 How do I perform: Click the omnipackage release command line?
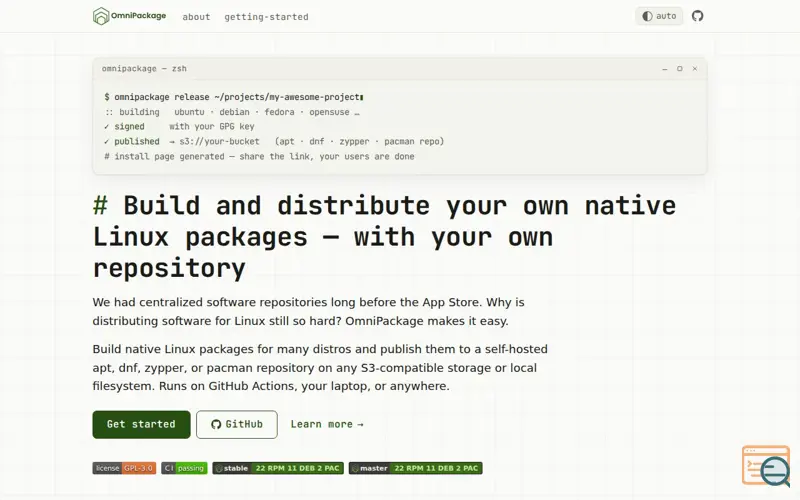pos(234,97)
